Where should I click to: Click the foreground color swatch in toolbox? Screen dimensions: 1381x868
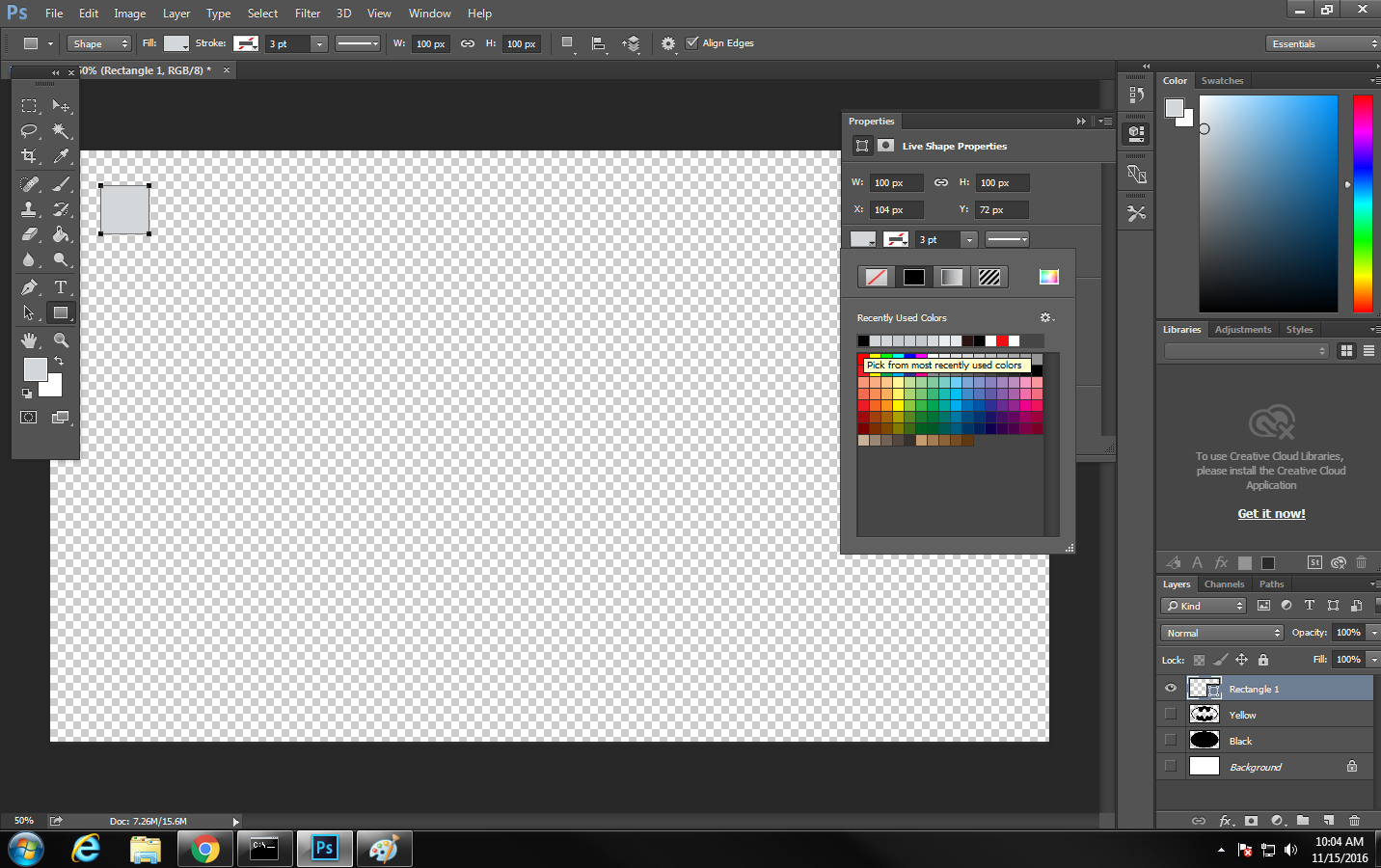(35, 368)
